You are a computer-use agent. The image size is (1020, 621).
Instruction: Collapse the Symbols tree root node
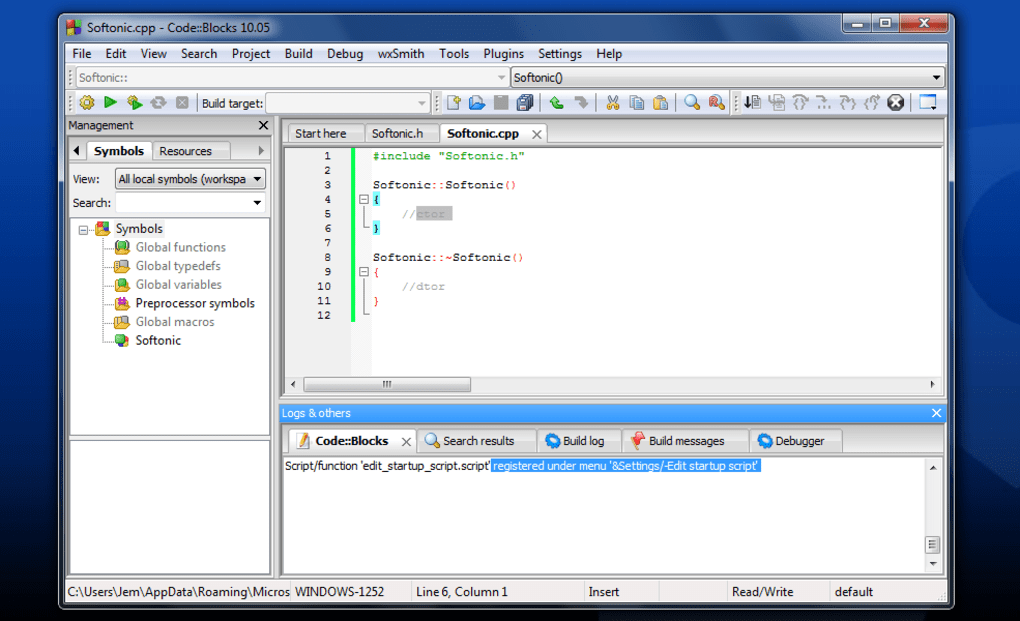tap(83, 230)
